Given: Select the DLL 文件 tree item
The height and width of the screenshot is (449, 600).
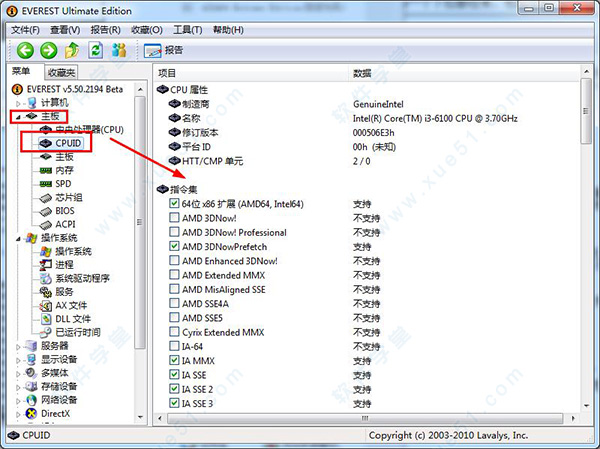Looking at the screenshot, I should [x=65, y=319].
